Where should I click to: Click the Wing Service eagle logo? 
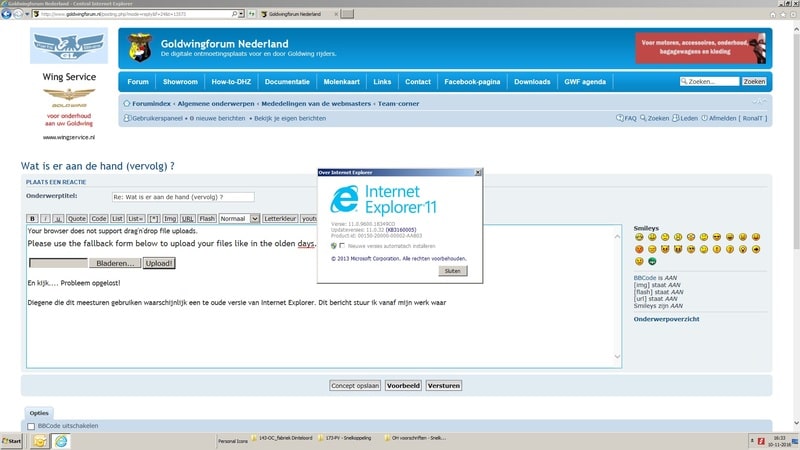[x=69, y=46]
